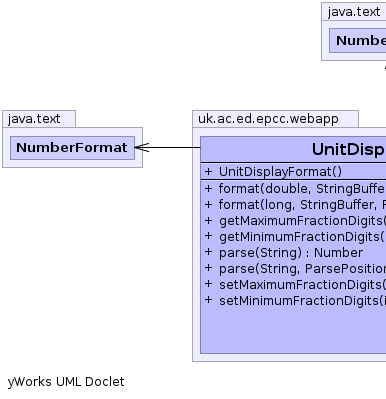Click the plus visibility icon beside UnitDisplayFormat()

pos(209,172)
